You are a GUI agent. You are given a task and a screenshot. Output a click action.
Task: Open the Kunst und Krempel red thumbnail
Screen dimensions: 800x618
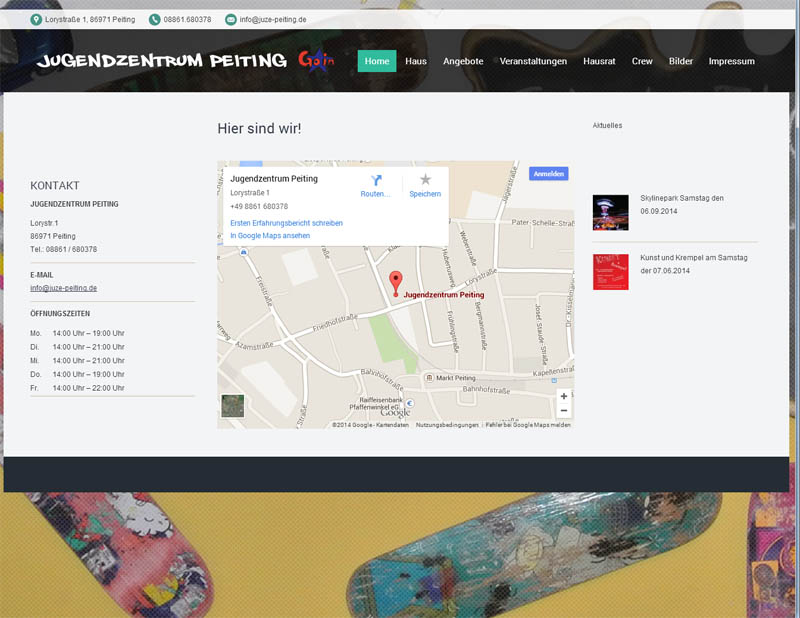(x=611, y=272)
